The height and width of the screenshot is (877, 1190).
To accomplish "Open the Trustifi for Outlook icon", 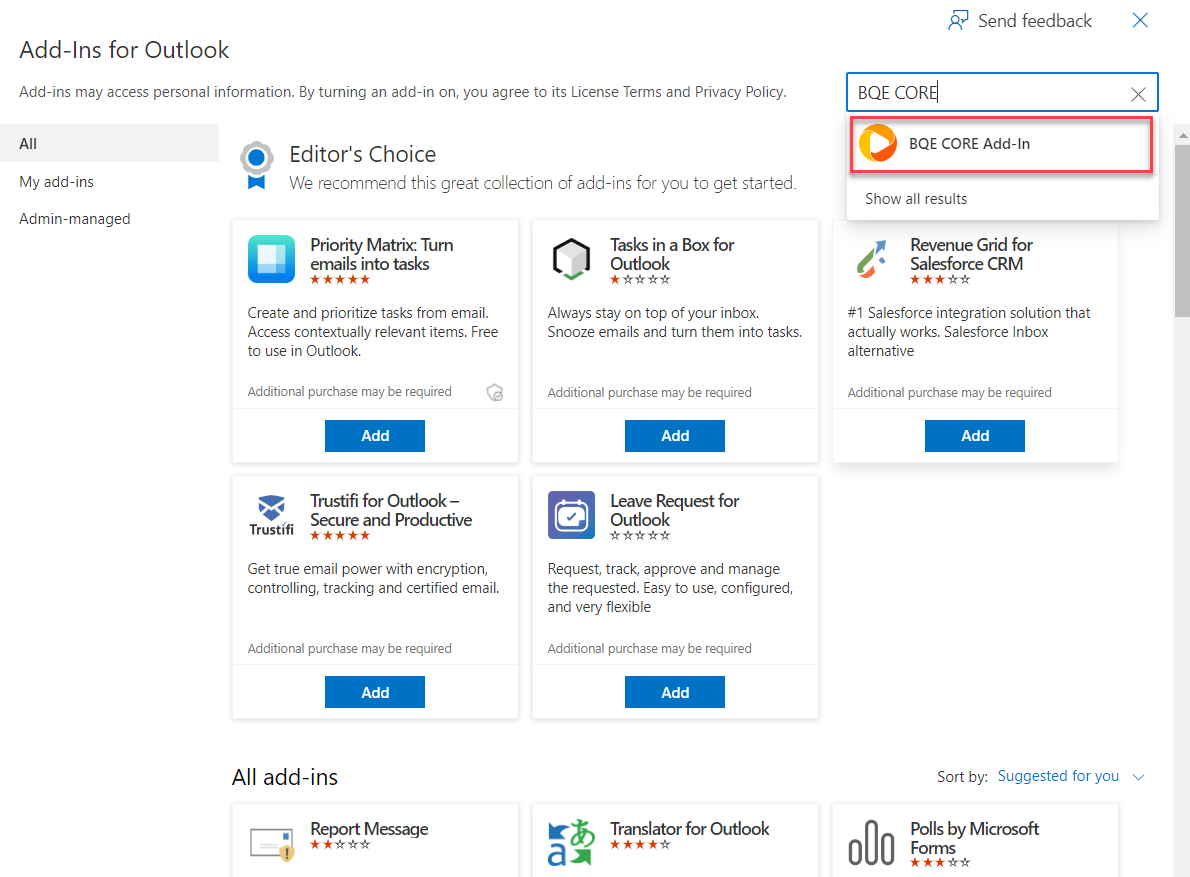I will [x=271, y=515].
